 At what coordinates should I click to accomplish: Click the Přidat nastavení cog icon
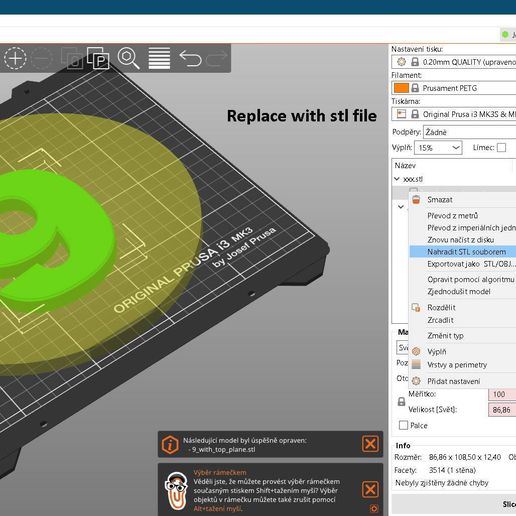coord(416,381)
